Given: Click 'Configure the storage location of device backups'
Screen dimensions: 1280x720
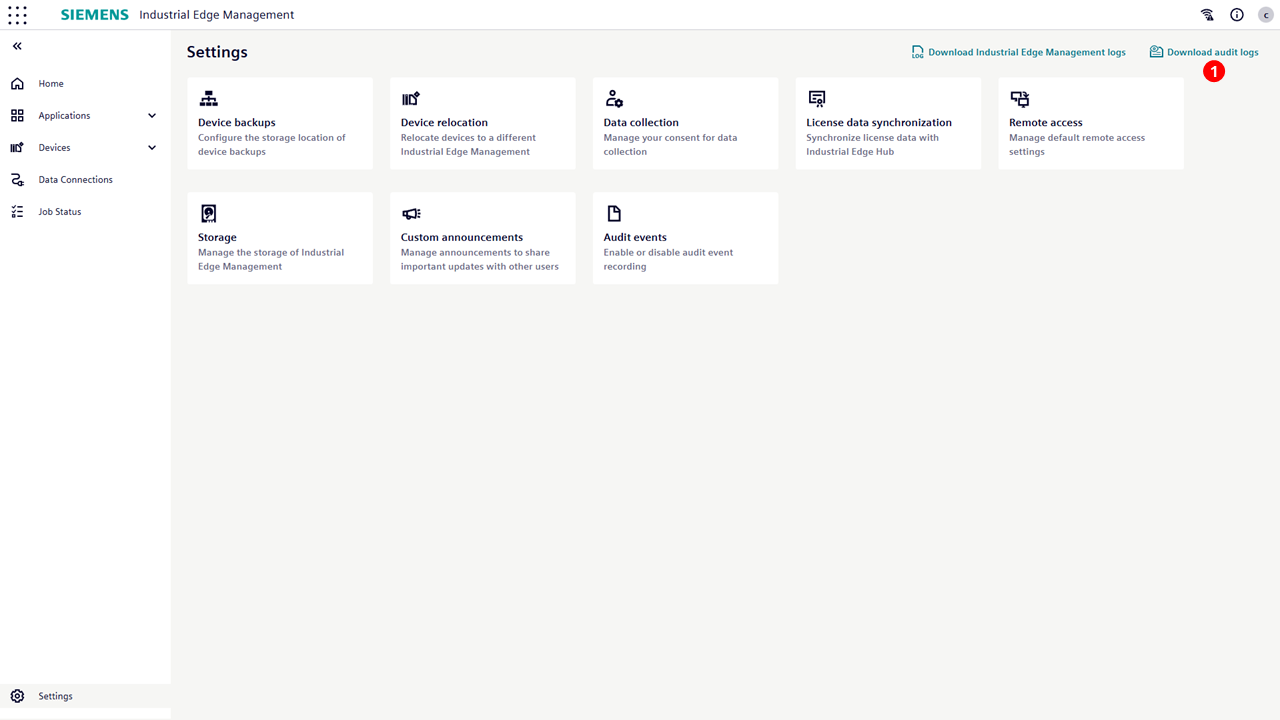Looking at the screenshot, I should [x=272, y=145].
